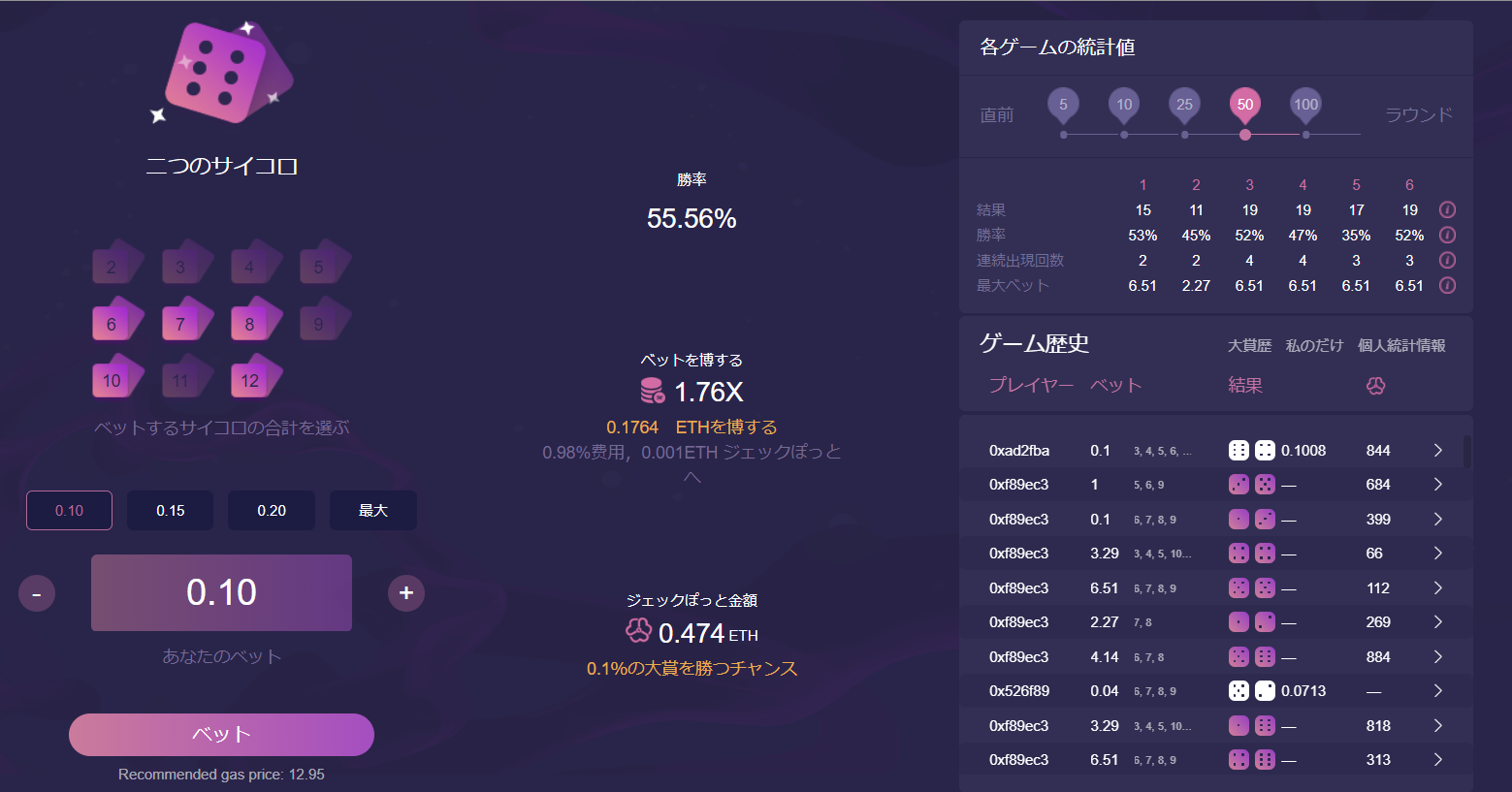Open info icon for 勝率 stats row
The image size is (1512, 792).
pos(1447,235)
